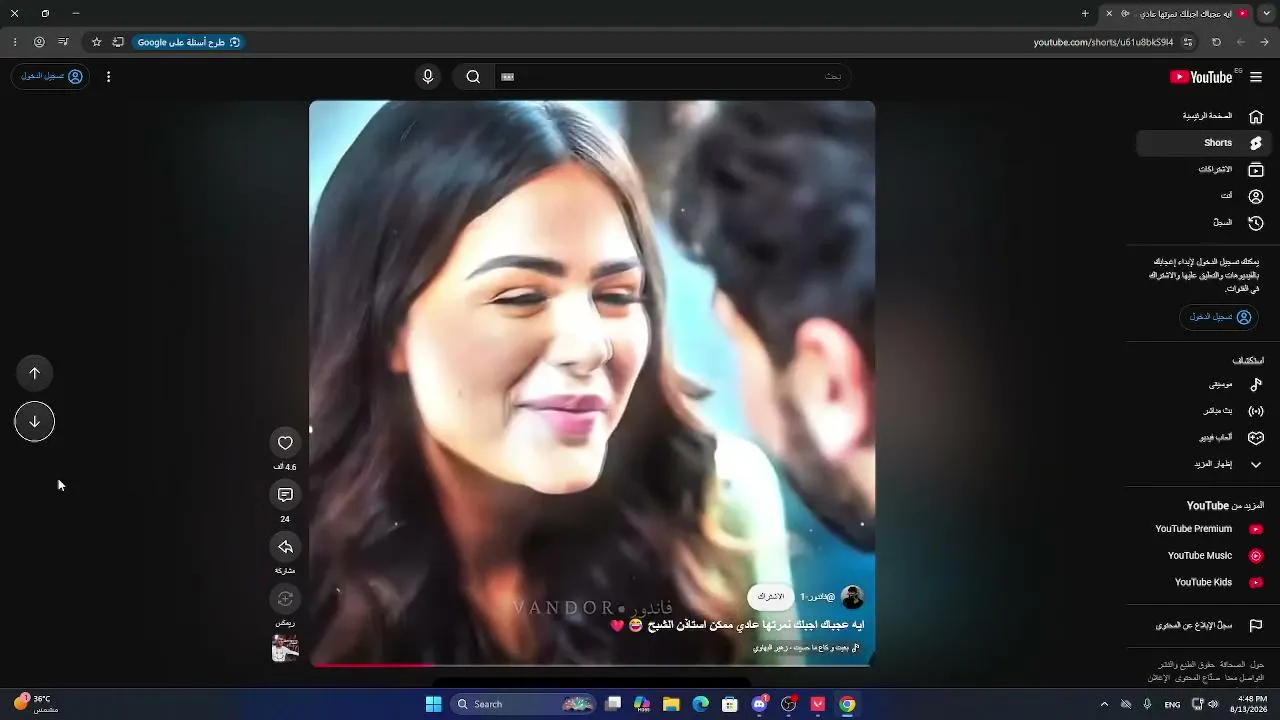
Task: Close the YouTube Shorts tab
Action: tap(1109, 14)
